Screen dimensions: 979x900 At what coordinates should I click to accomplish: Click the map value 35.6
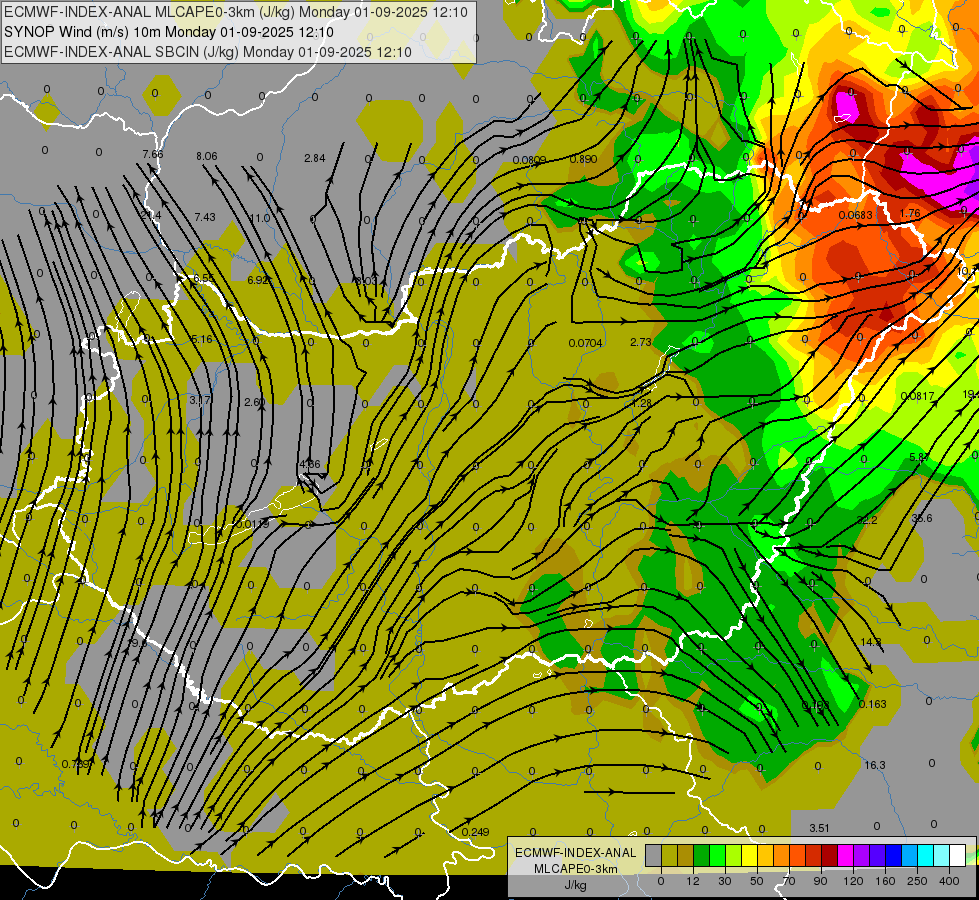(922, 518)
